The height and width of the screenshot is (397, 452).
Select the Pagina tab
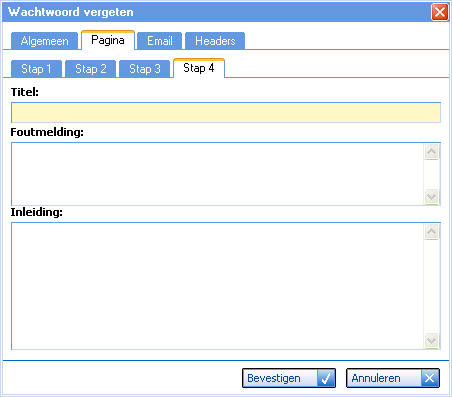coord(108,40)
